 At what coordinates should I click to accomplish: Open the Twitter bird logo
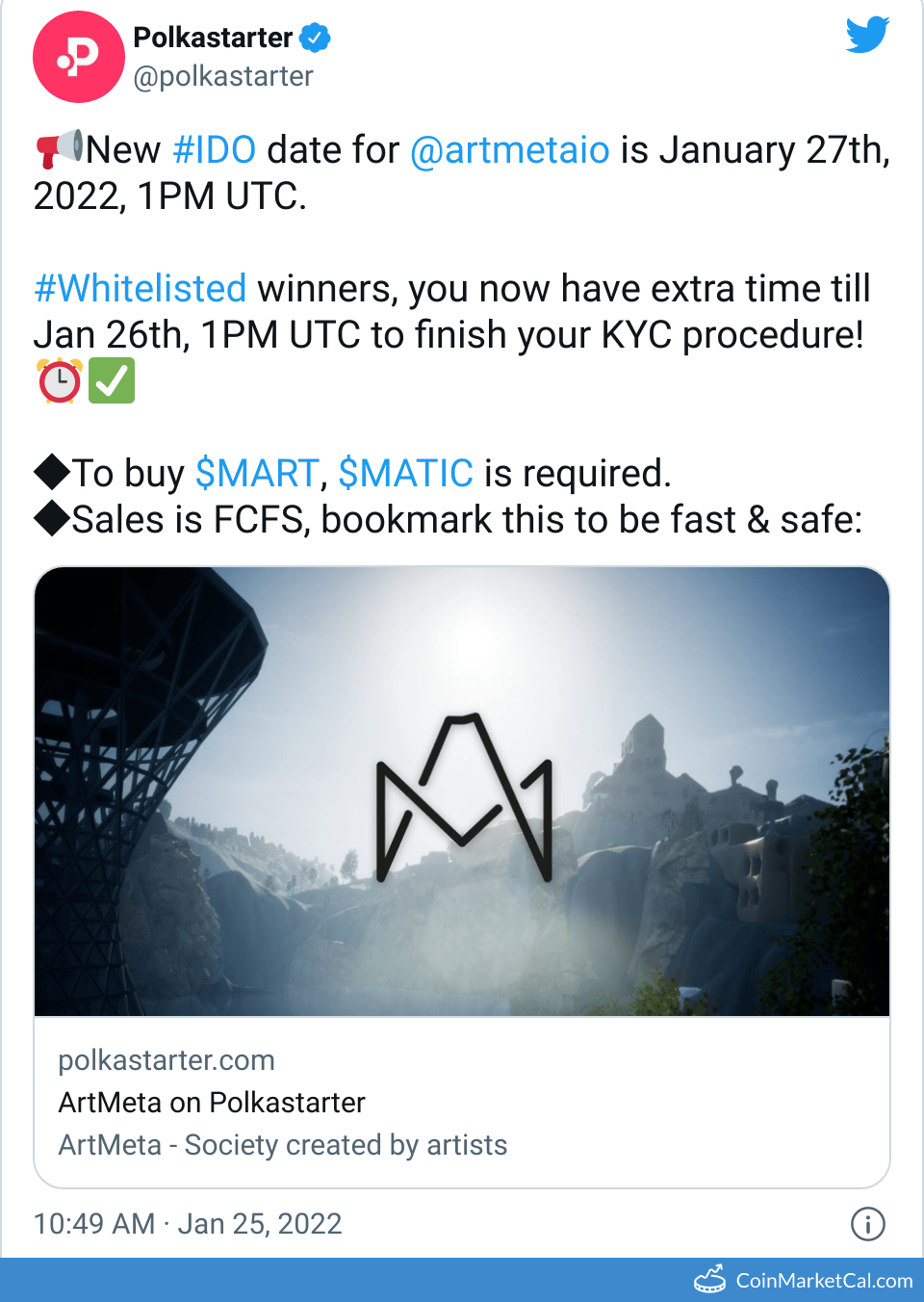867,36
